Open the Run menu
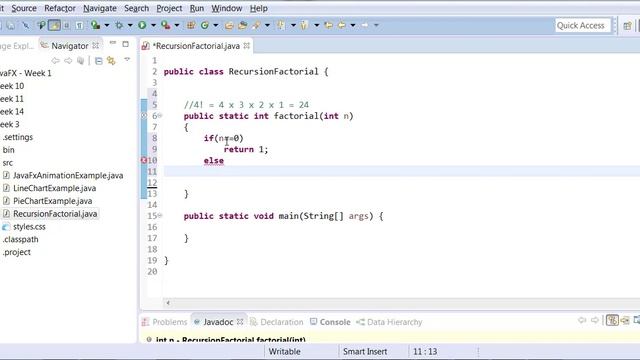Image resolution: width=640 pixels, height=360 pixels. click(197, 8)
